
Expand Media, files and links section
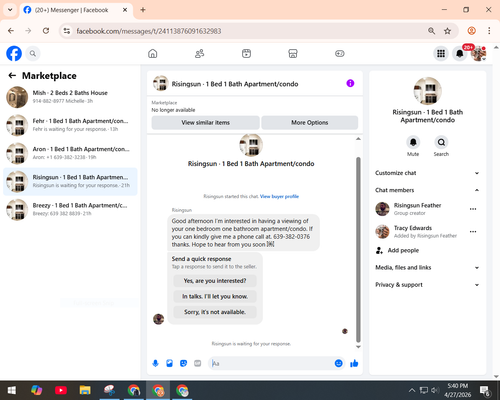427,267
